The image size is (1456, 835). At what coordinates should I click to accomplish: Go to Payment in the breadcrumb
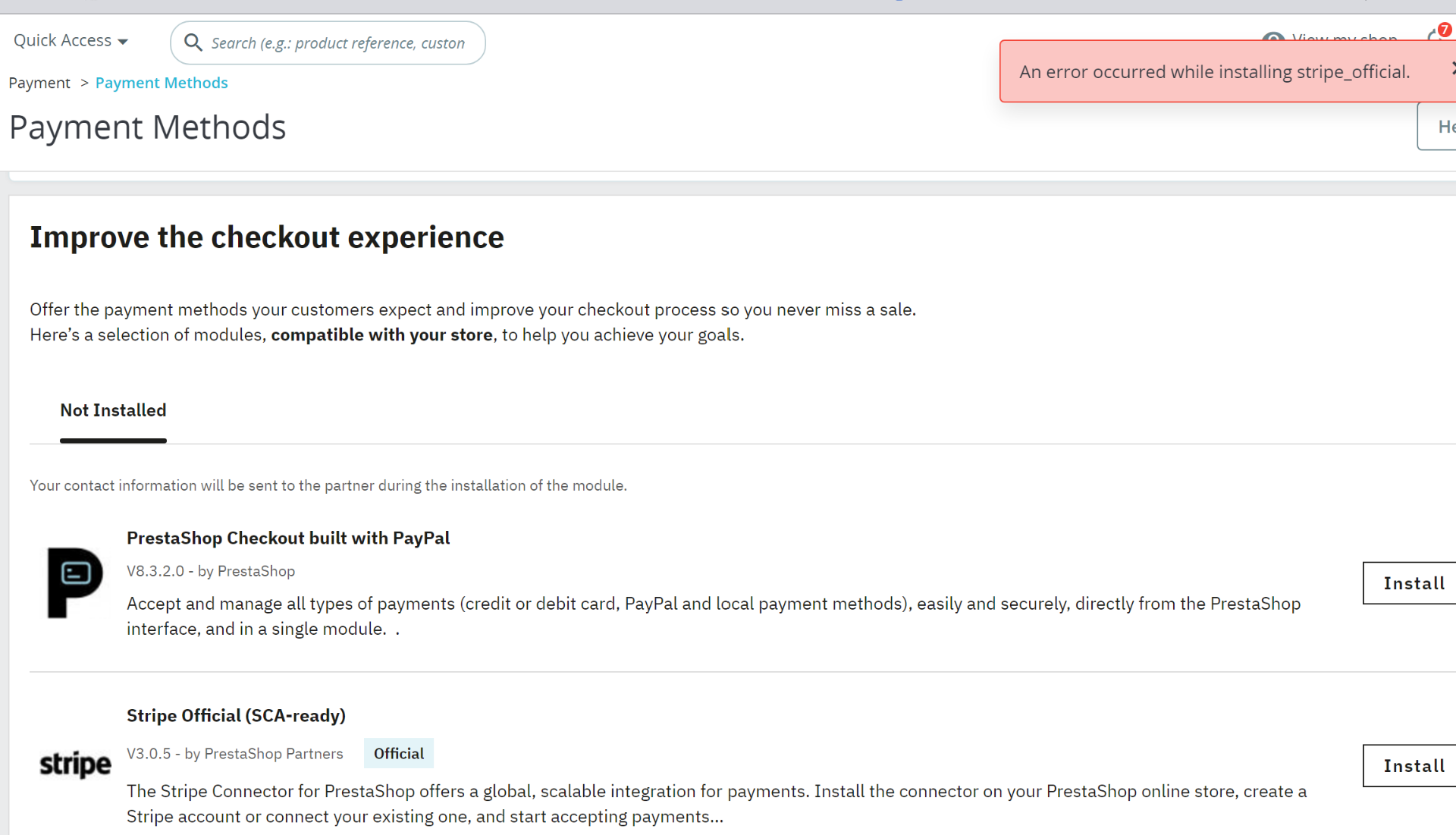(39, 83)
